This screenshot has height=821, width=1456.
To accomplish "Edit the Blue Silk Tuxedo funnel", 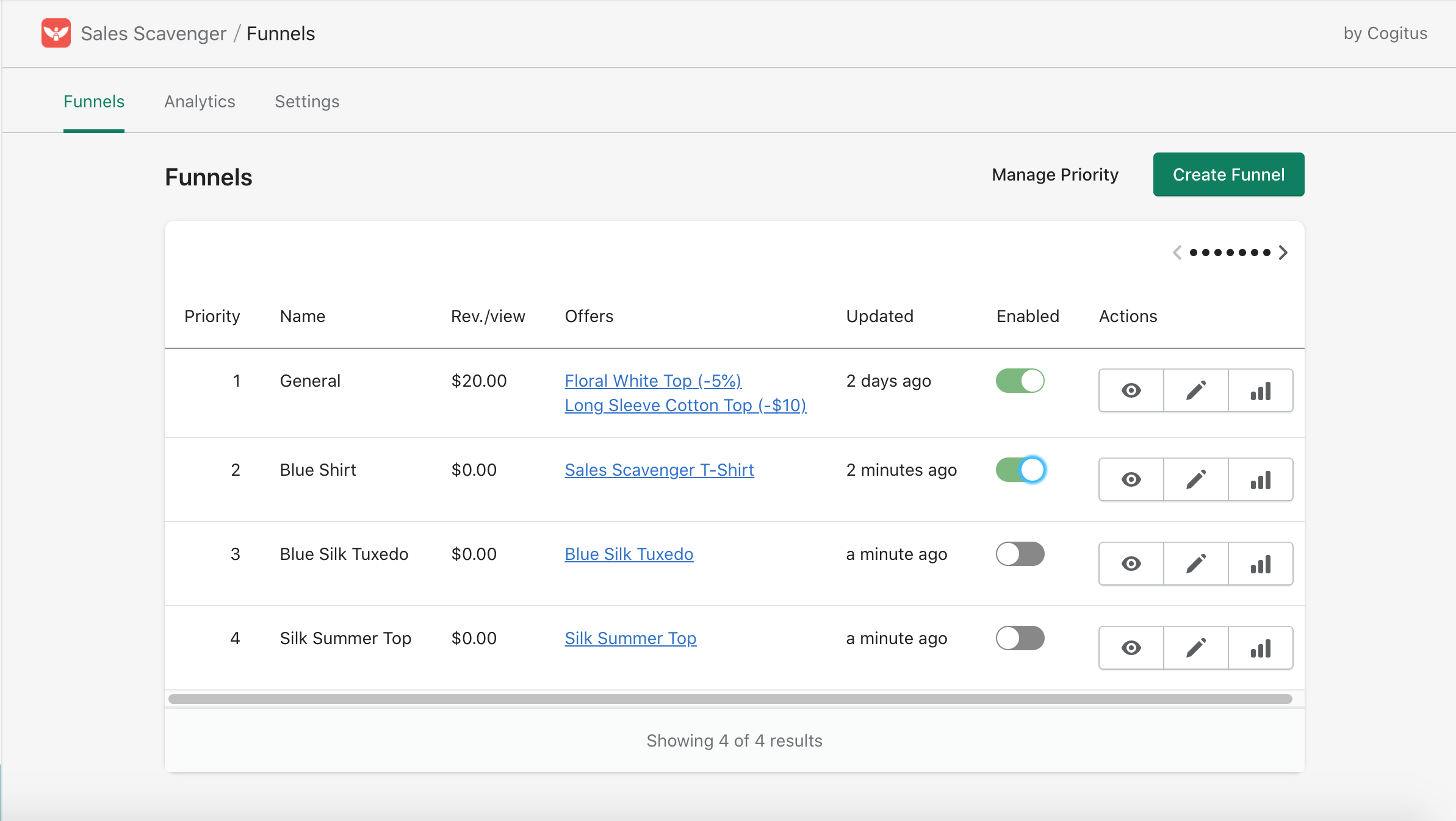I will click(1195, 564).
